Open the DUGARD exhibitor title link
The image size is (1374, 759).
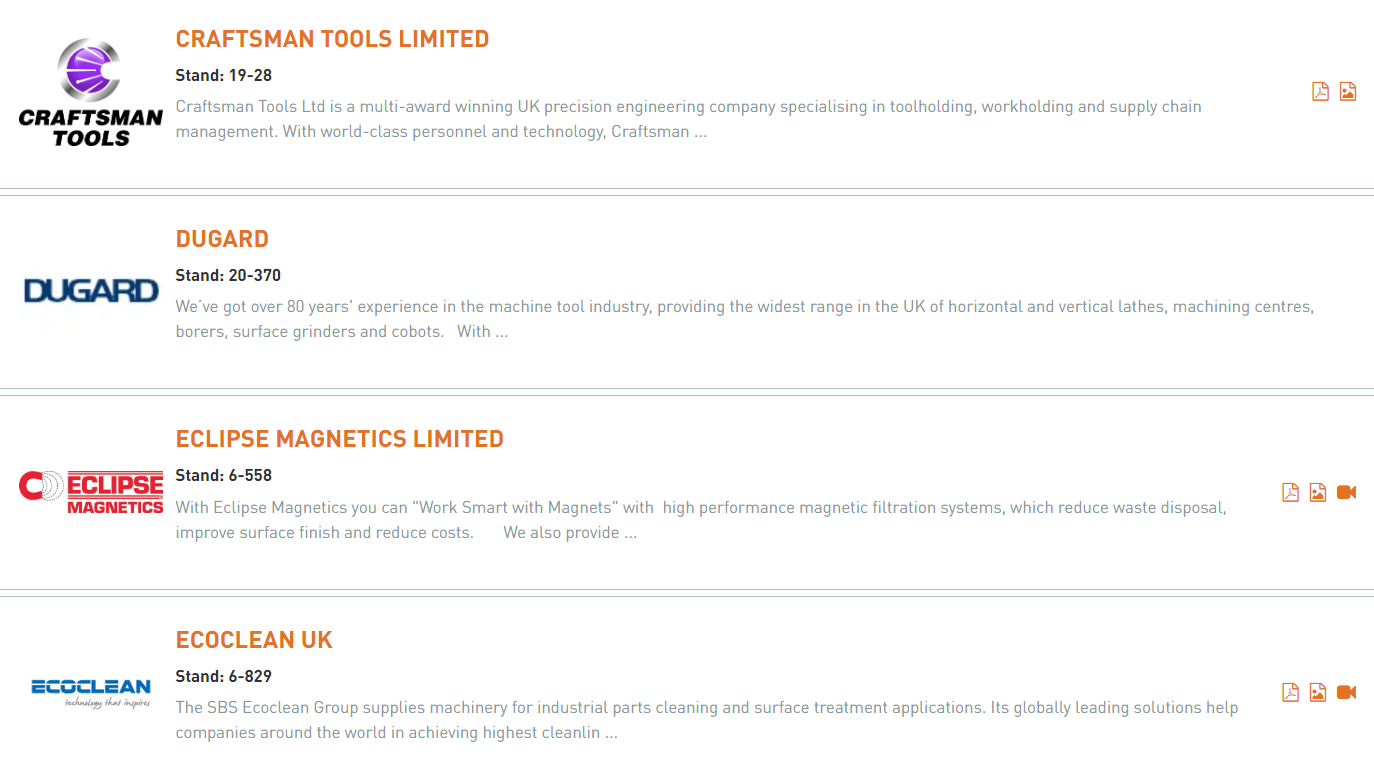coord(222,239)
